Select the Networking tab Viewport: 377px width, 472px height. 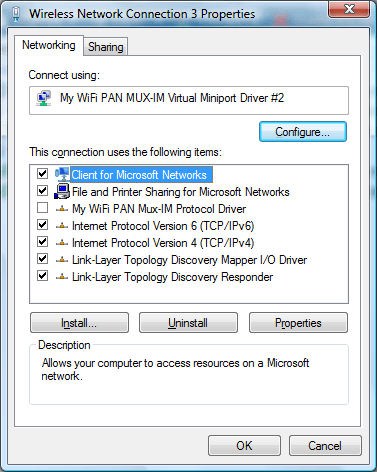tap(49, 45)
